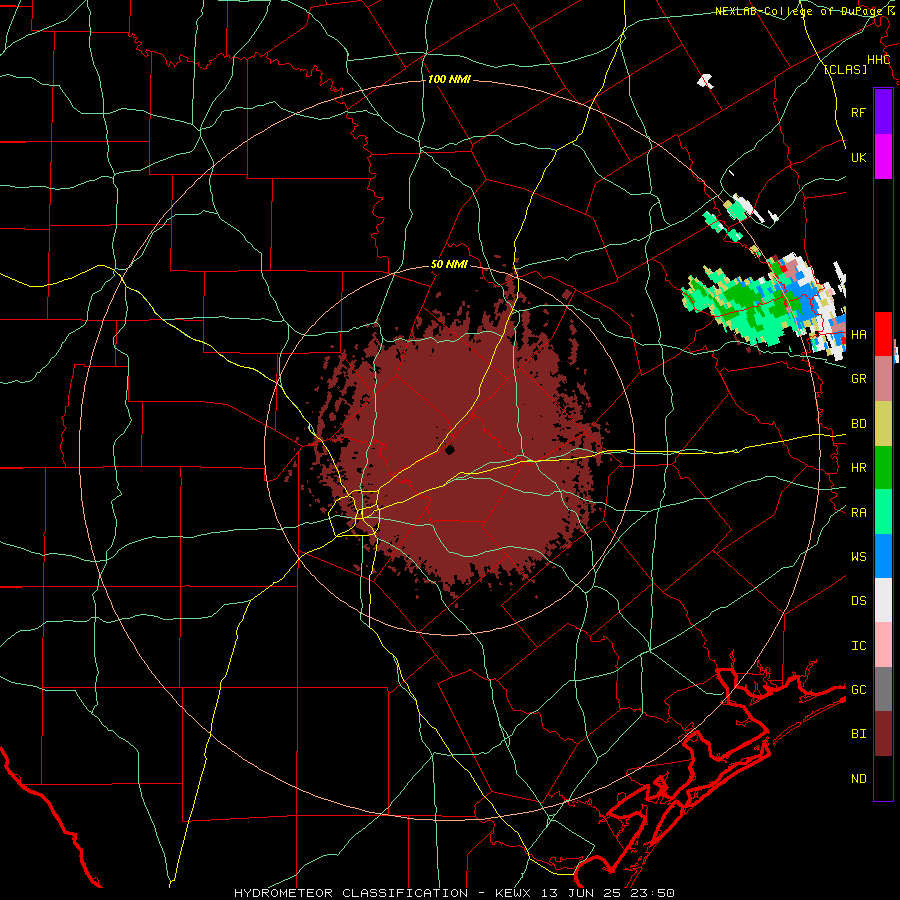Click the '100 NMI' range ring label
900x900 pixels.
(x=449, y=79)
